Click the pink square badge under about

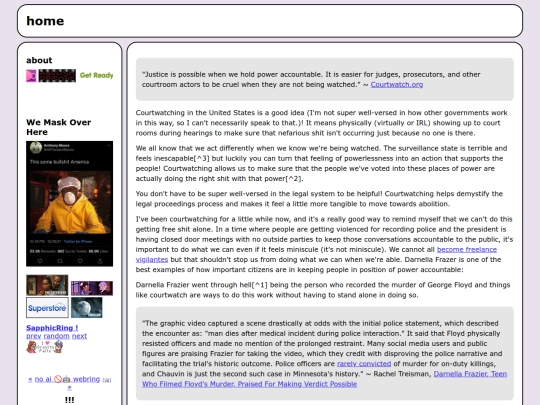(x=31, y=76)
